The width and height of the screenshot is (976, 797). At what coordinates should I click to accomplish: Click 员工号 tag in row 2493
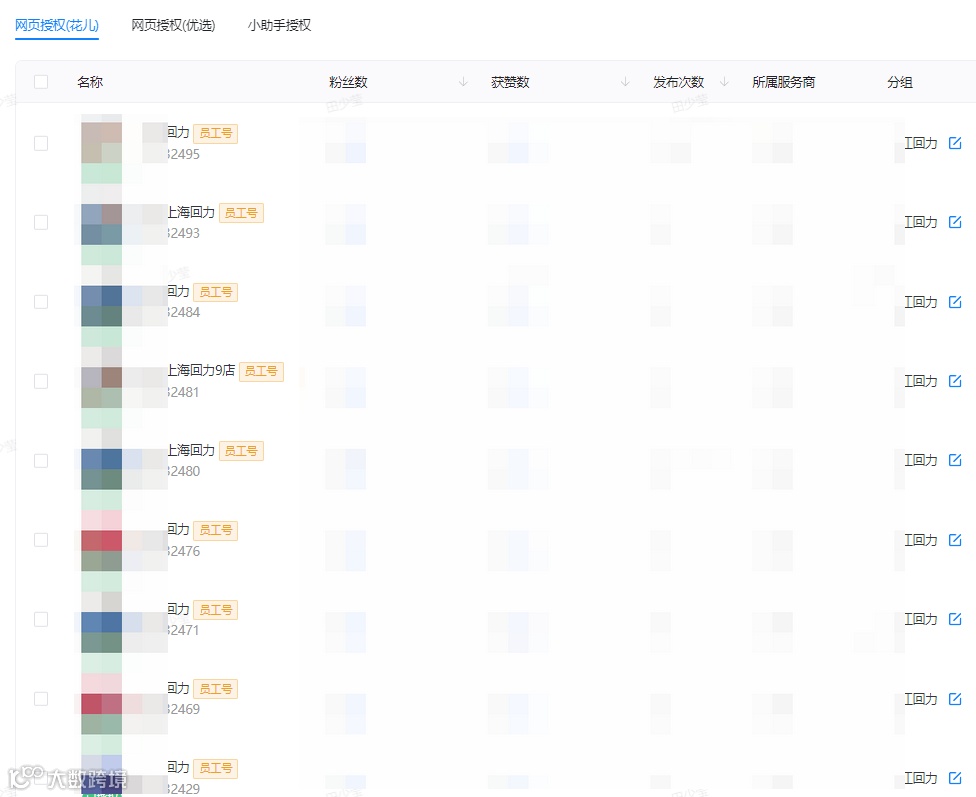[241, 213]
